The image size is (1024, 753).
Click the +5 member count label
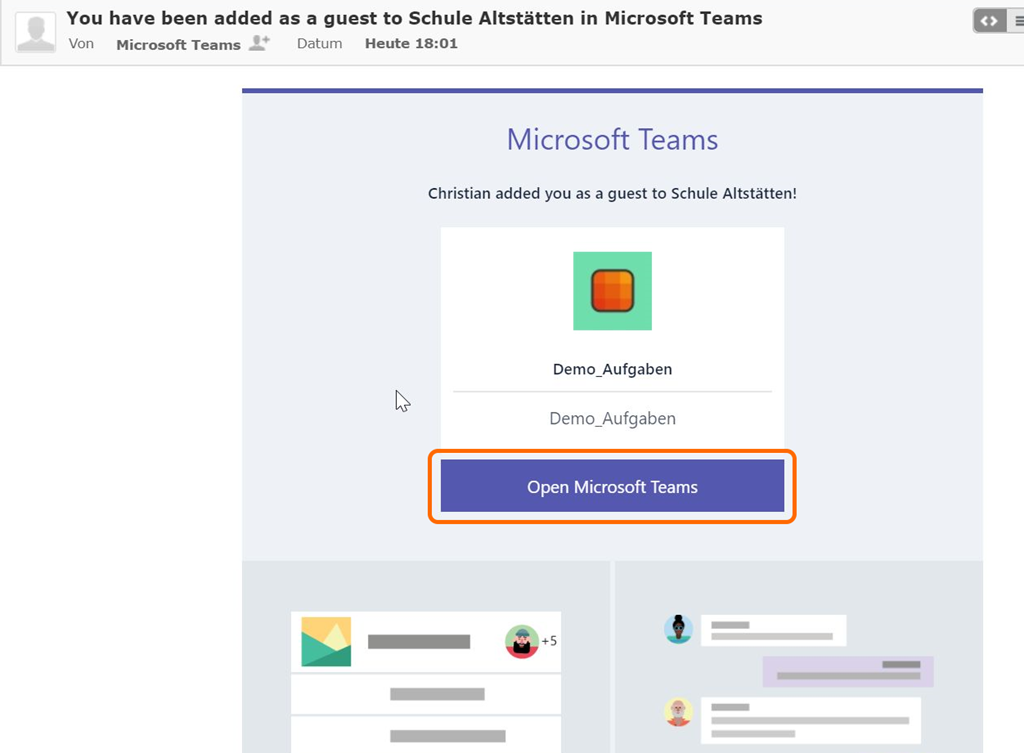click(549, 641)
